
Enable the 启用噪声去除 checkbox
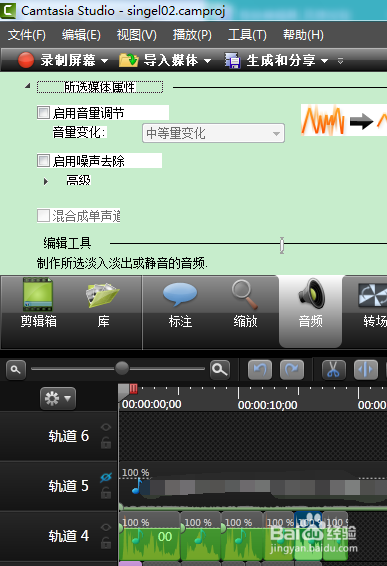[x=43, y=160]
